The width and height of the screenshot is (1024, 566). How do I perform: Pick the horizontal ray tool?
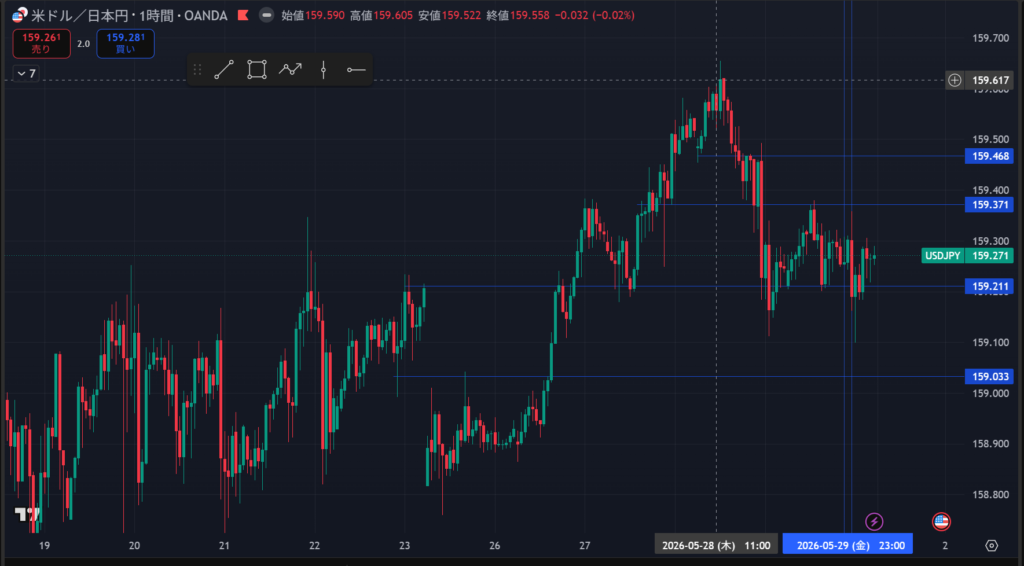click(x=356, y=70)
